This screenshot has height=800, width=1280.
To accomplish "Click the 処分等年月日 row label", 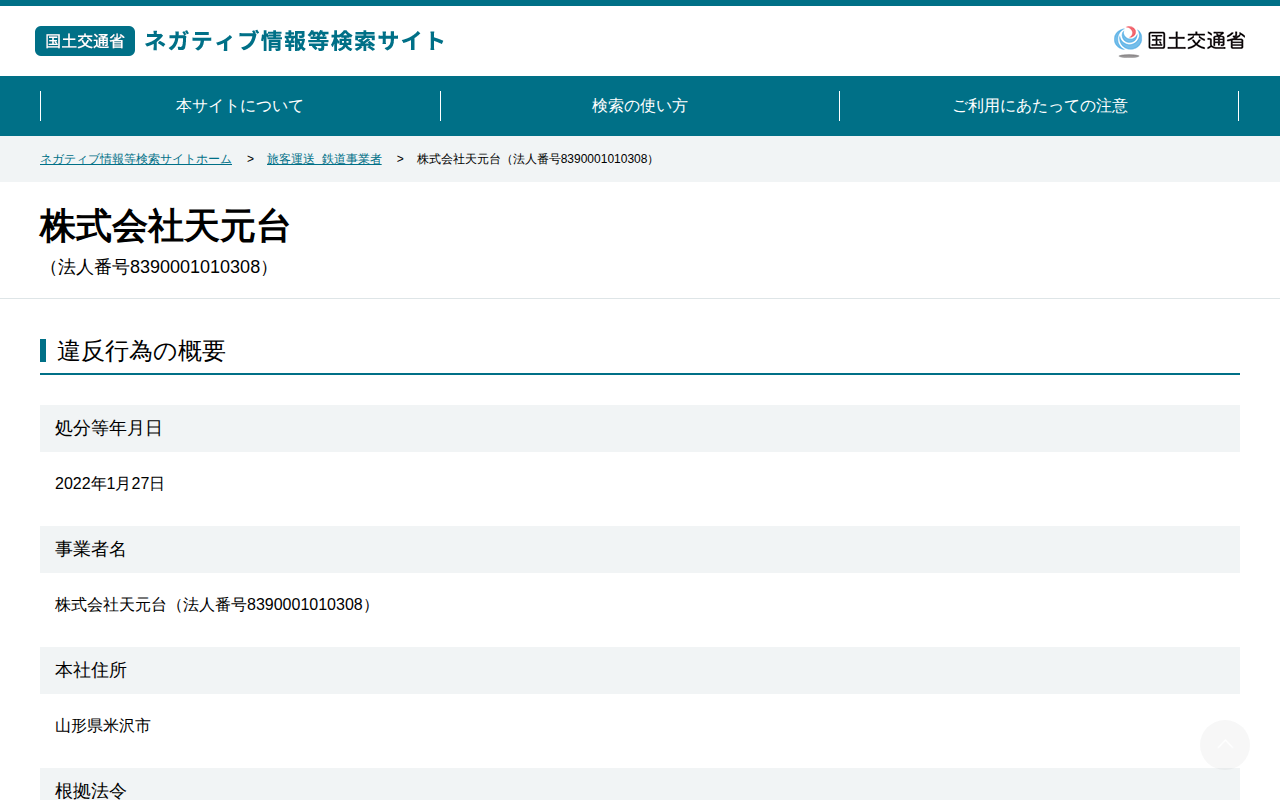I will coord(640,428).
